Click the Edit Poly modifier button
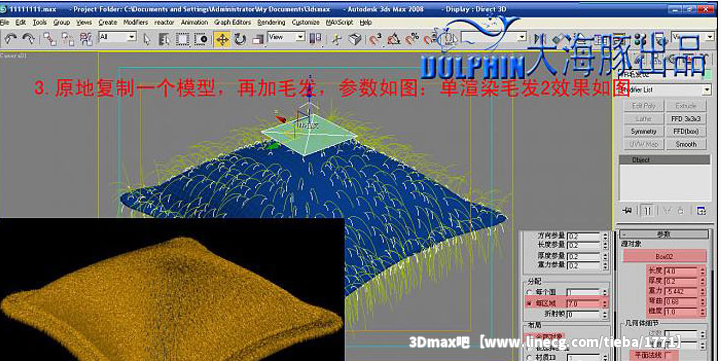Viewport: 721px width, 361px height. [643, 106]
